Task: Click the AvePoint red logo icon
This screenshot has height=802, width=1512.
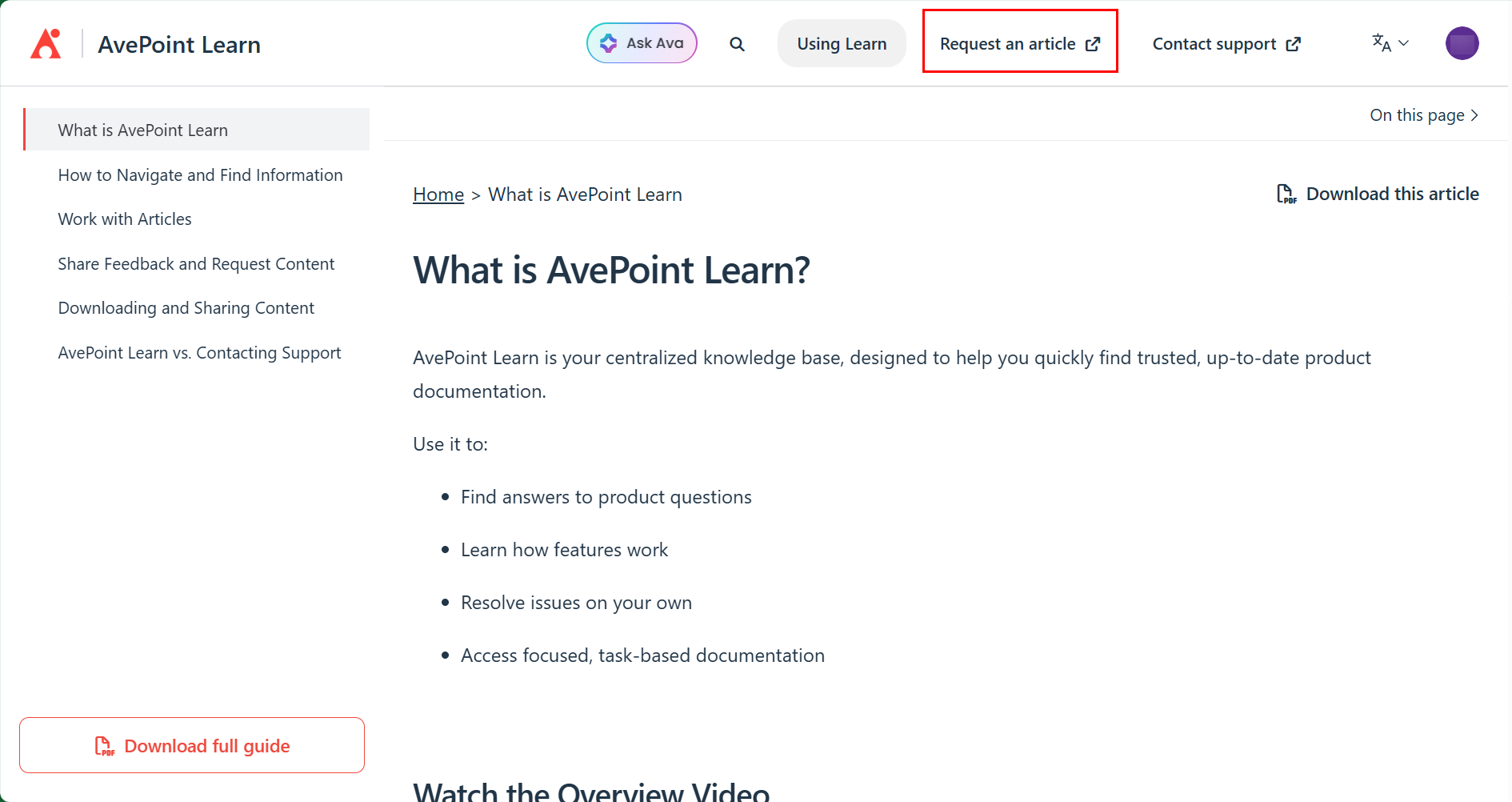Action: [46, 44]
